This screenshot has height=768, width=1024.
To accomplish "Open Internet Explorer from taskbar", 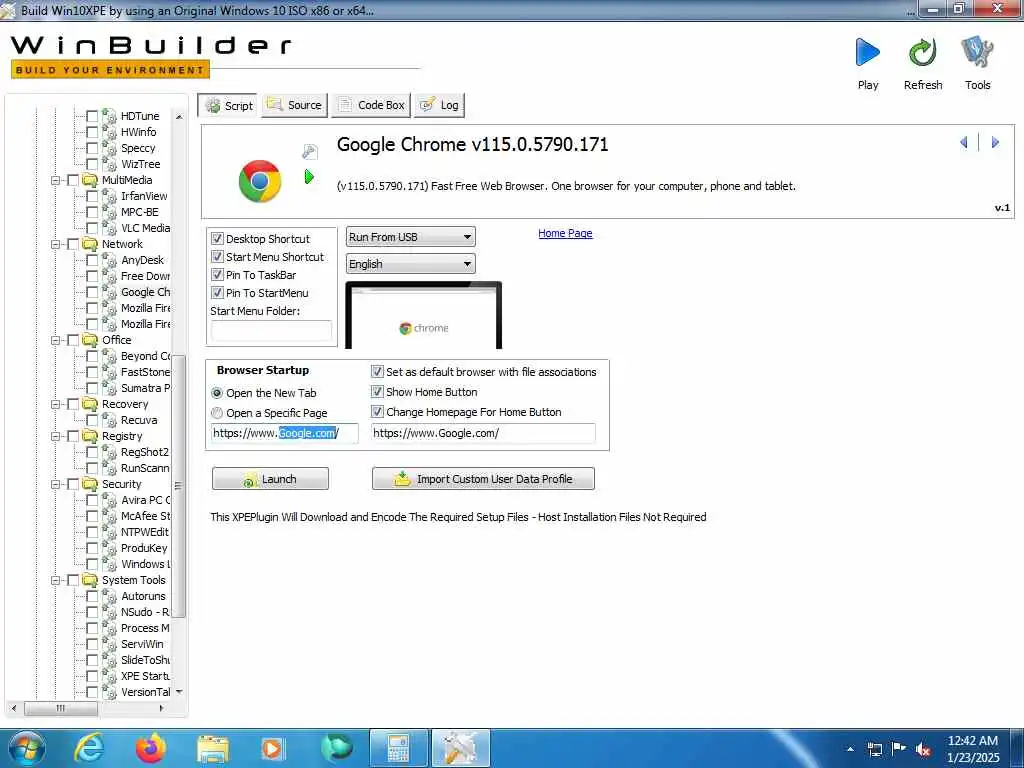I will point(89,748).
